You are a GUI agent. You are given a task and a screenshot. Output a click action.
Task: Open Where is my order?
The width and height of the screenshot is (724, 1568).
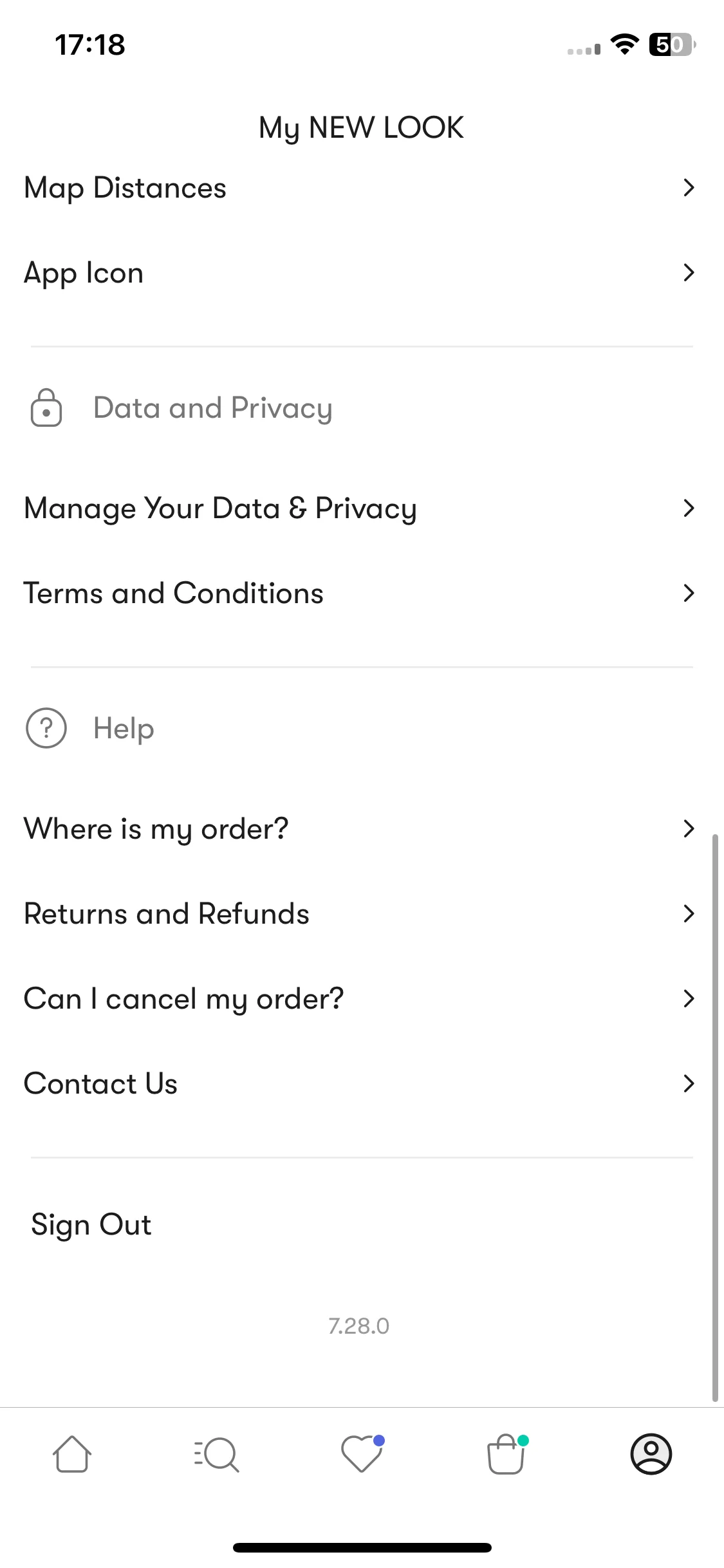tap(362, 828)
